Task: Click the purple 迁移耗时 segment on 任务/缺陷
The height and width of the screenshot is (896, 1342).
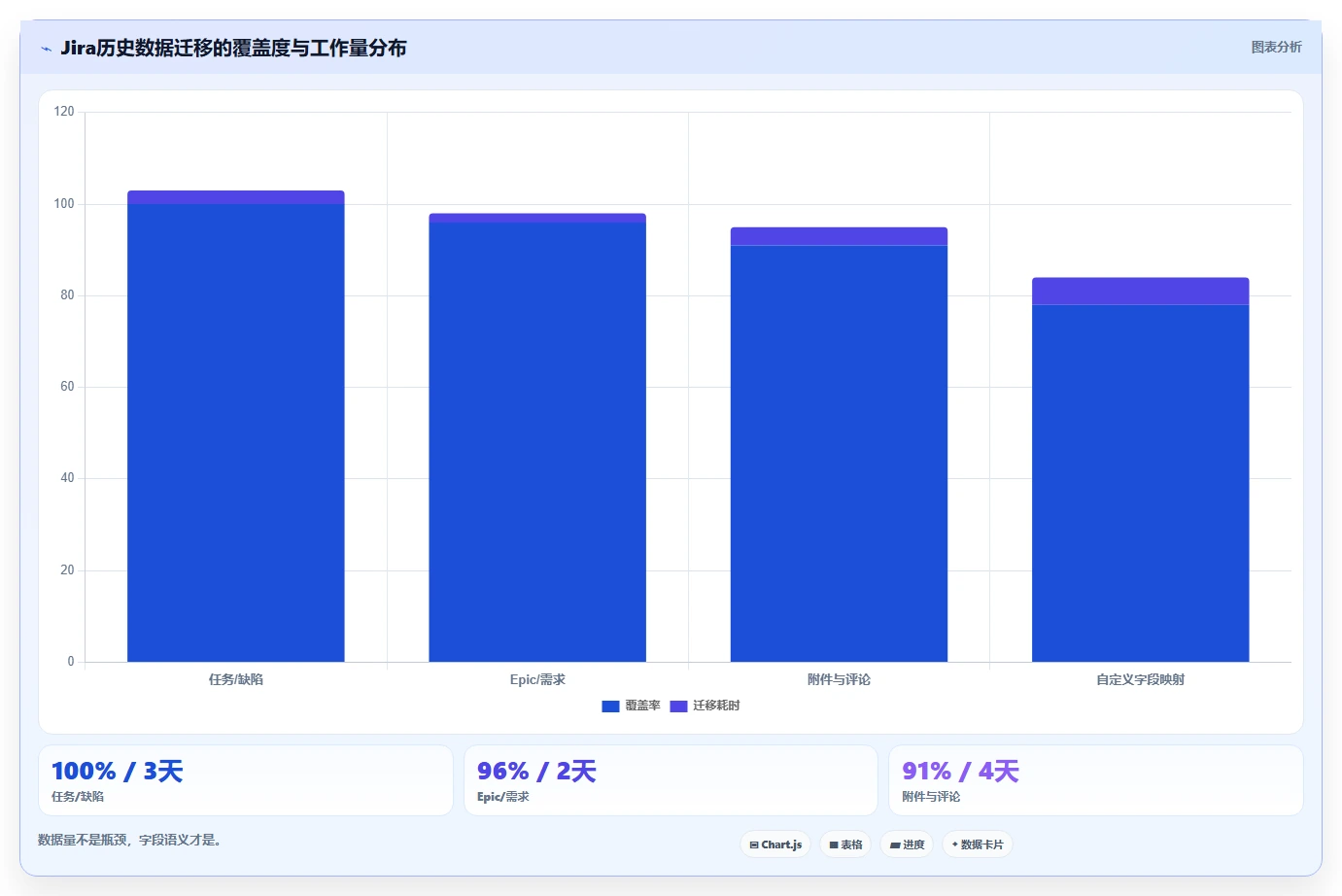Action: pyautogui.click(x=236, y=197)
